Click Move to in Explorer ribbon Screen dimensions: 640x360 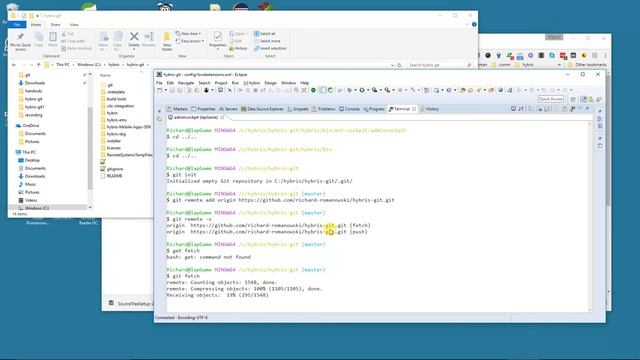[x=104, y=42]
